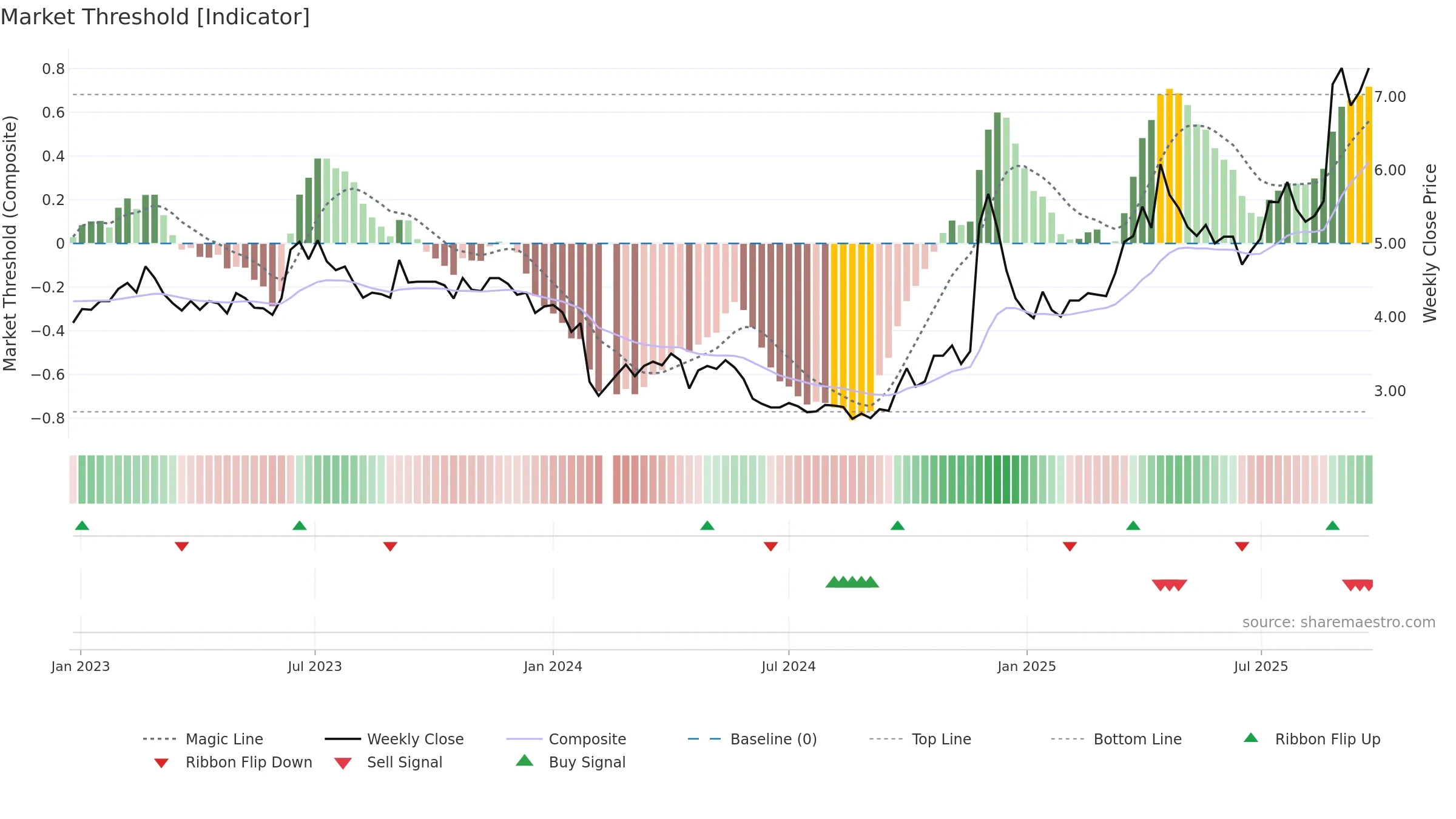Click the Market Threshold (Composite) axis title

[x=10, y=243]
